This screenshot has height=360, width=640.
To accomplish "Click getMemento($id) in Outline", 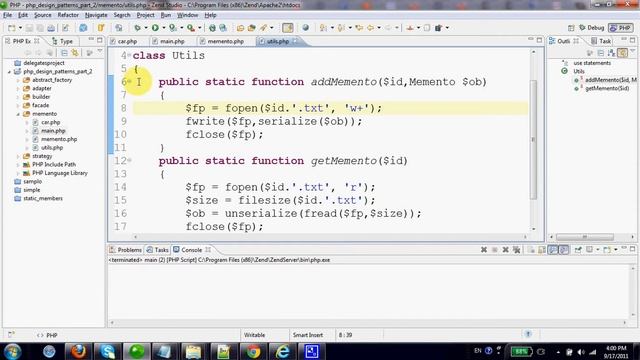I will [607, 88].
